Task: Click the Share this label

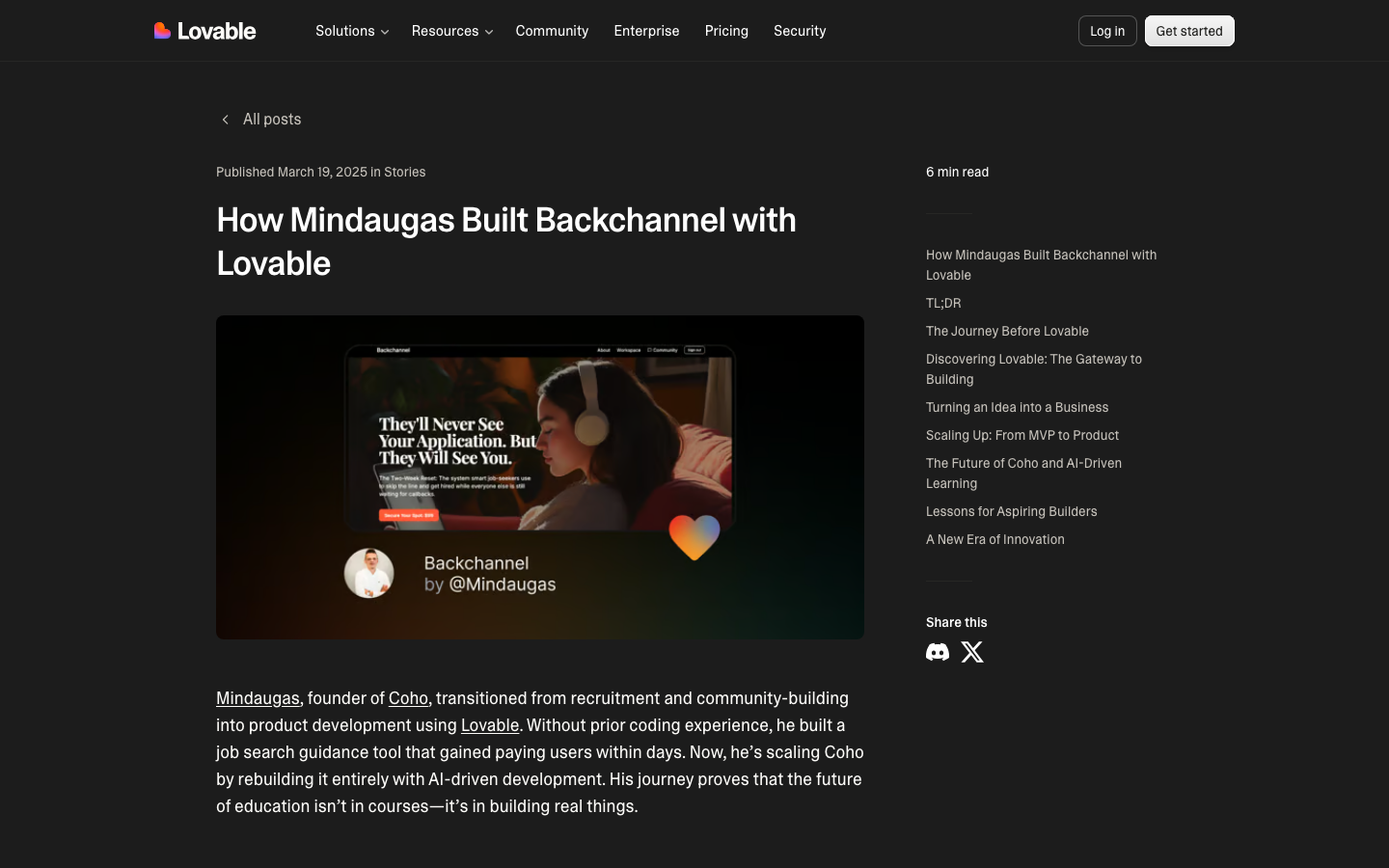Action: pyautogui.click(x=957, y=622)
